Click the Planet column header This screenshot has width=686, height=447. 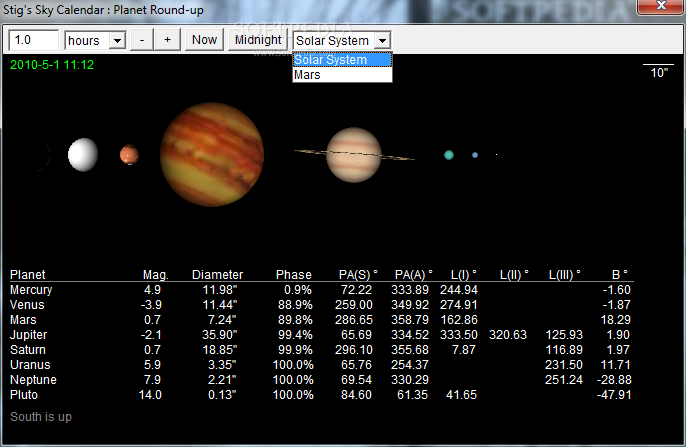28,275
